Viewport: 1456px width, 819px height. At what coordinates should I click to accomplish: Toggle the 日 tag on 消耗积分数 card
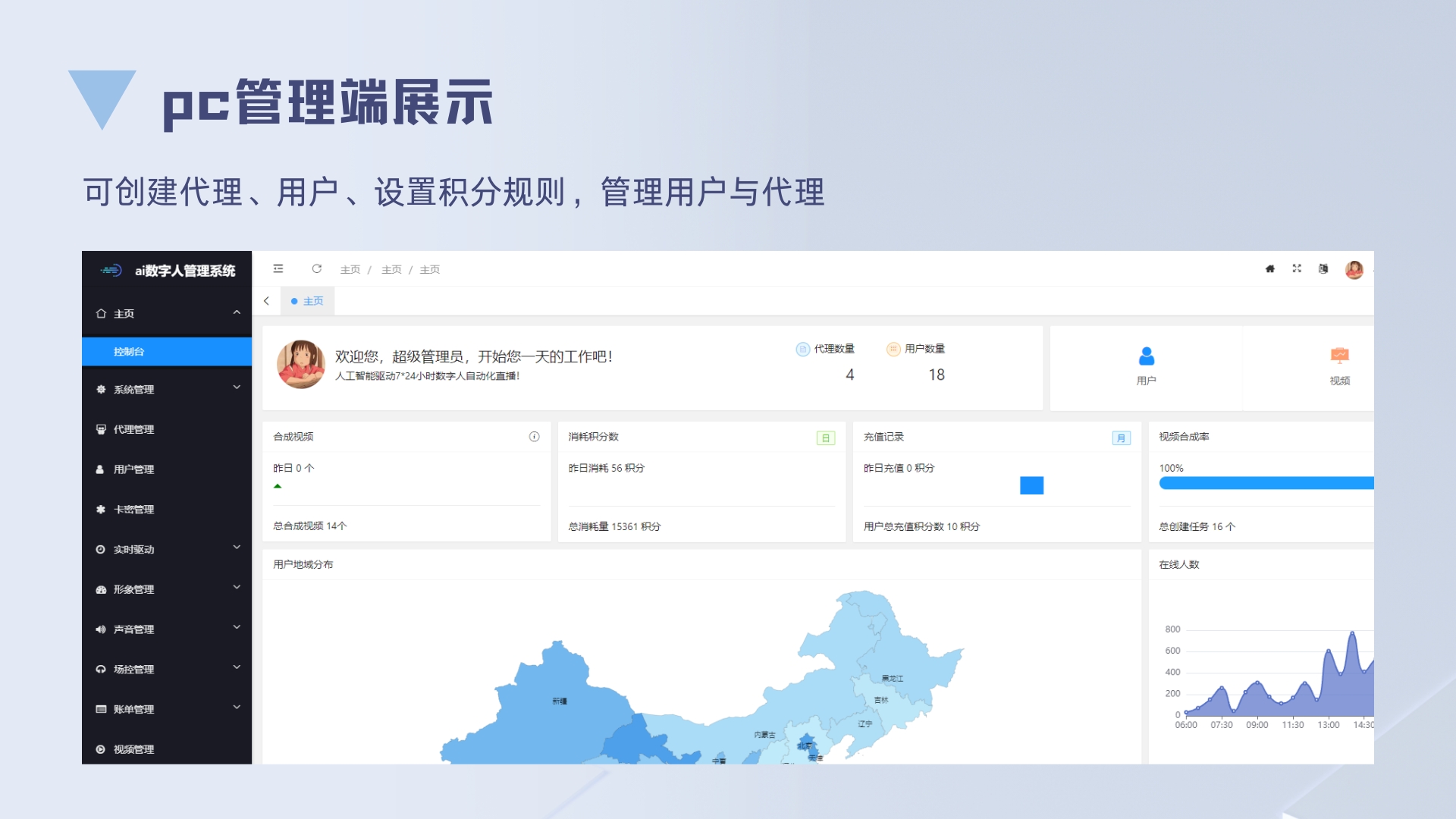pos(825,438)
